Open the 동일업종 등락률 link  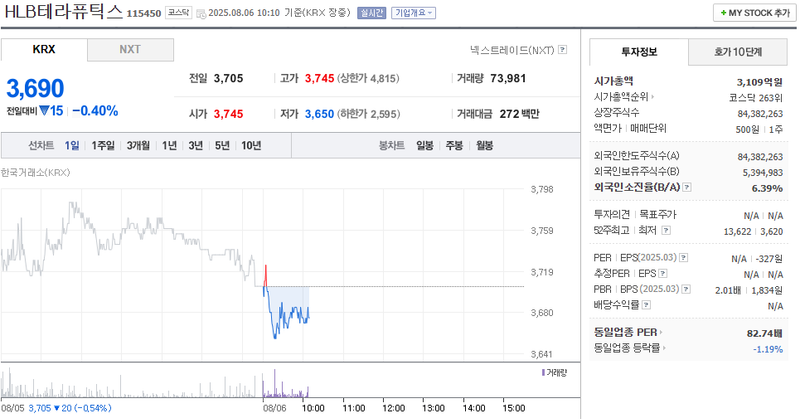pyautogui.click(x=627, y=348)
